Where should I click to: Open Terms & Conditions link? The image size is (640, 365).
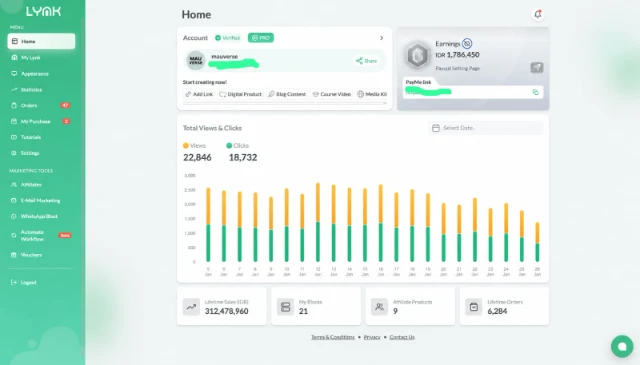click(333, 337)
